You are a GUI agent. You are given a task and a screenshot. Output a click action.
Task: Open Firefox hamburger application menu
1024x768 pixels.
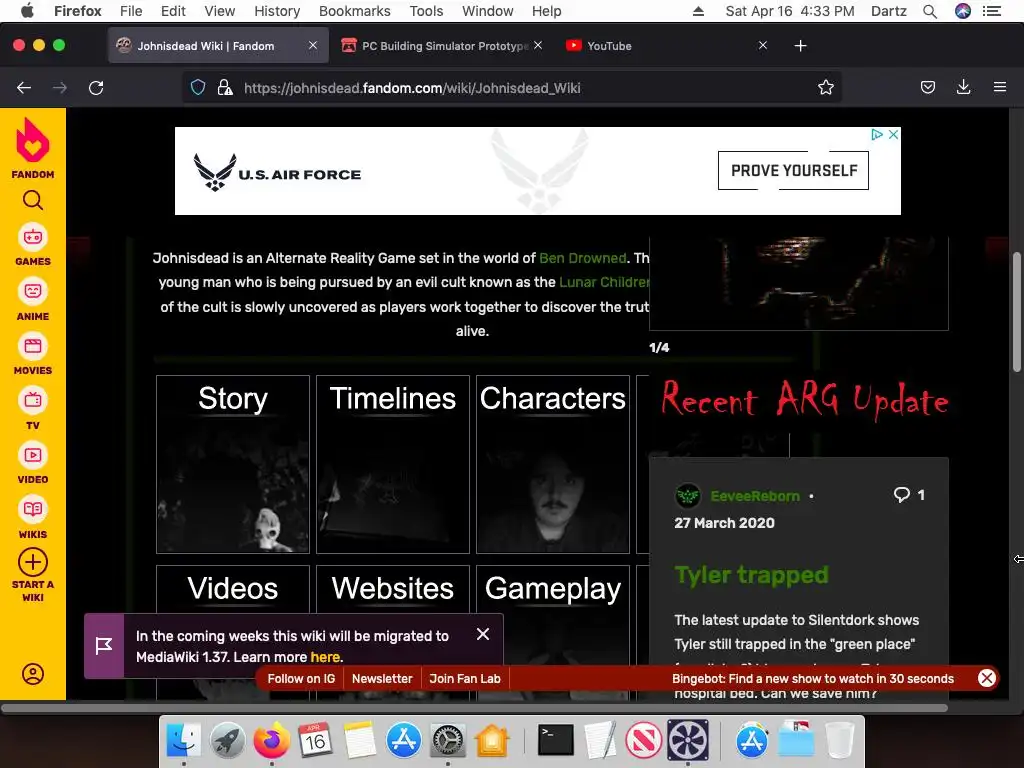pos(1000,87)
